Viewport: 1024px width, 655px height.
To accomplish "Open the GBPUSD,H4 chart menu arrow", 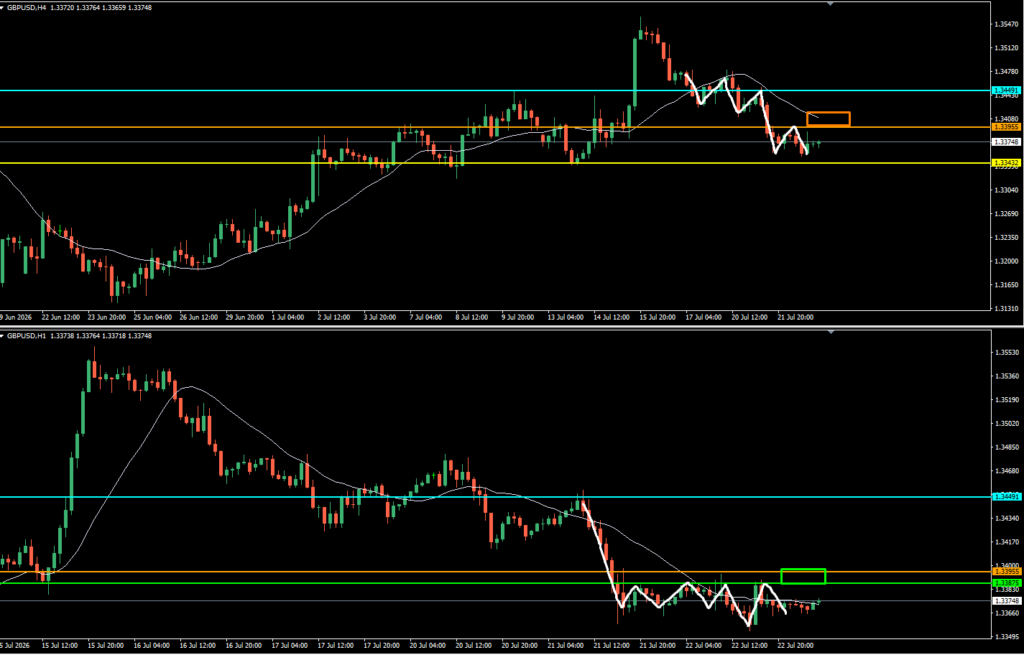I will click(x=3, y=8).
